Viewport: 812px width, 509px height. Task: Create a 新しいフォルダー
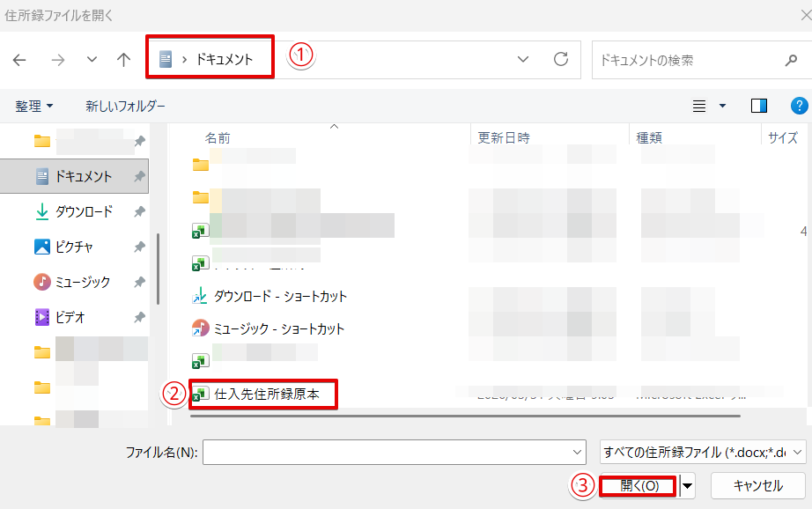pos(125,106)
